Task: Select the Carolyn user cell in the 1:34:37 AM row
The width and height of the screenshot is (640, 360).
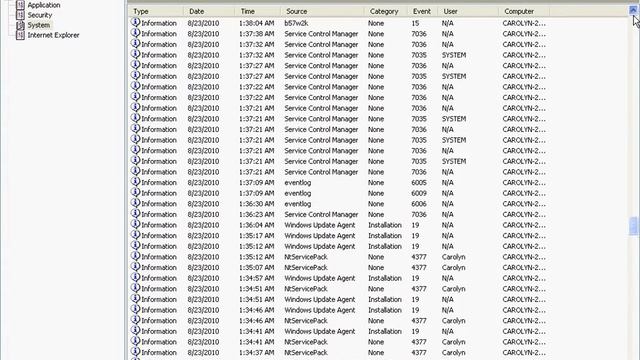Action: [453, 352]
